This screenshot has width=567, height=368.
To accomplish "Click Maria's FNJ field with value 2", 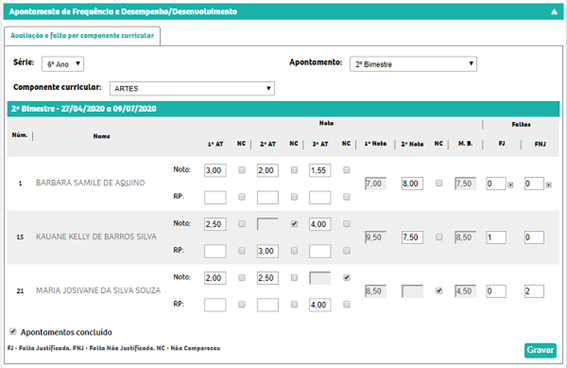I will pos(534,291).
